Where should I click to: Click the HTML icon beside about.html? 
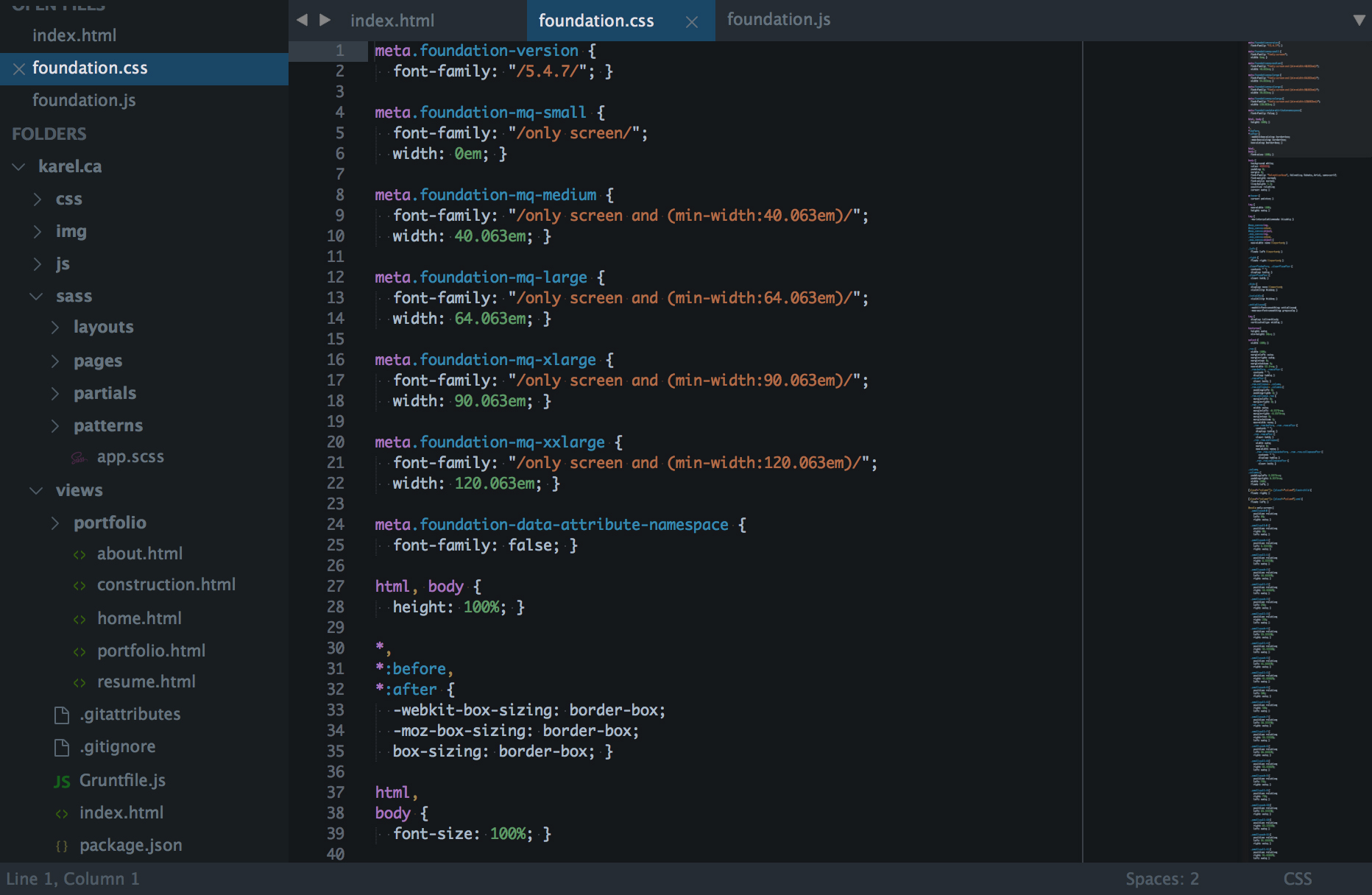pos(79,555)
